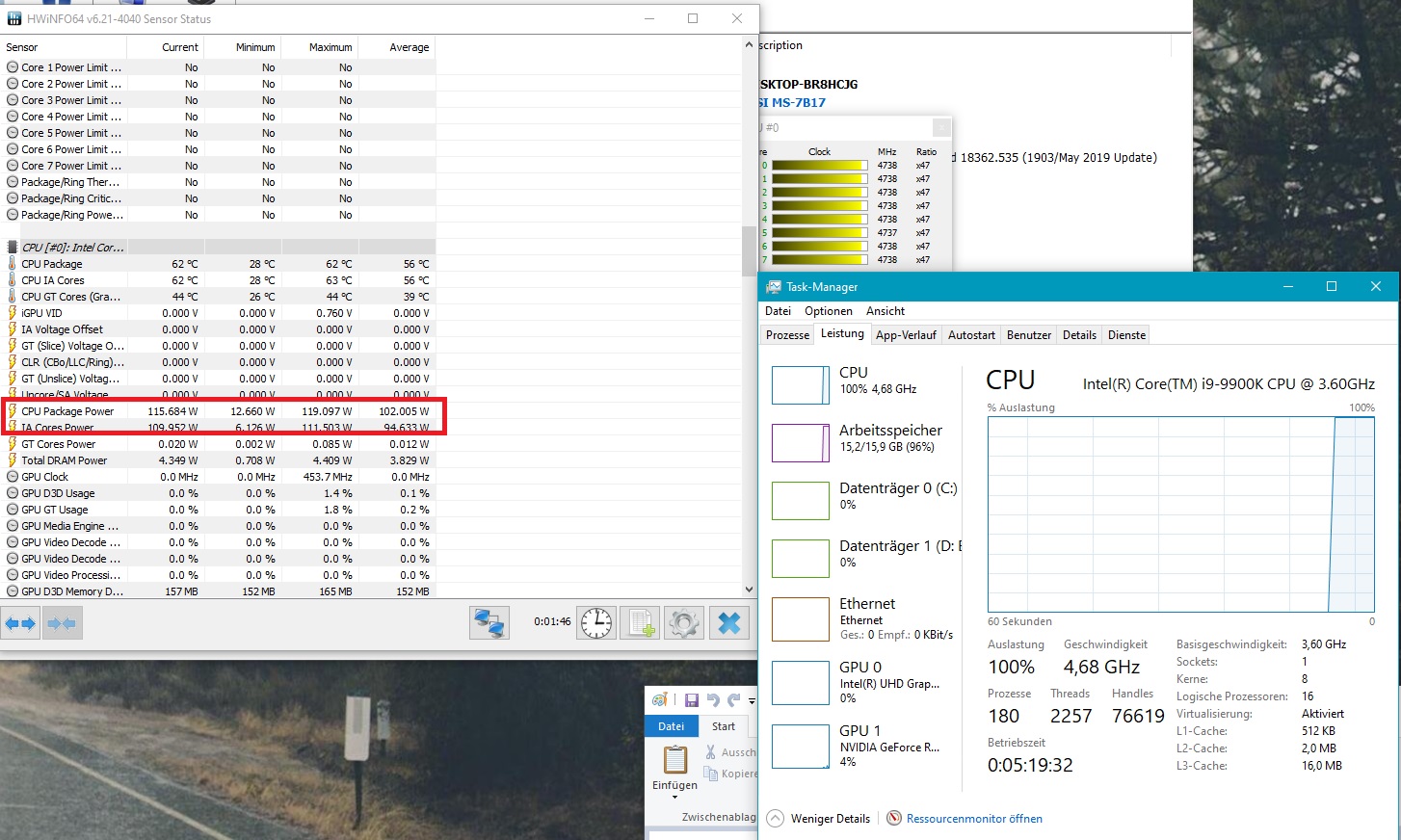Click the Weniger Details button label

click(830, 819)
